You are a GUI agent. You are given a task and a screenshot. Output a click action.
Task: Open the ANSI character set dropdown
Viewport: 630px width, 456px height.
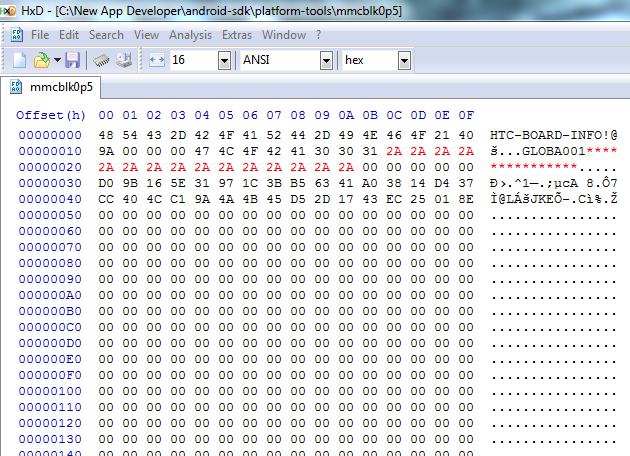(326, 61)
